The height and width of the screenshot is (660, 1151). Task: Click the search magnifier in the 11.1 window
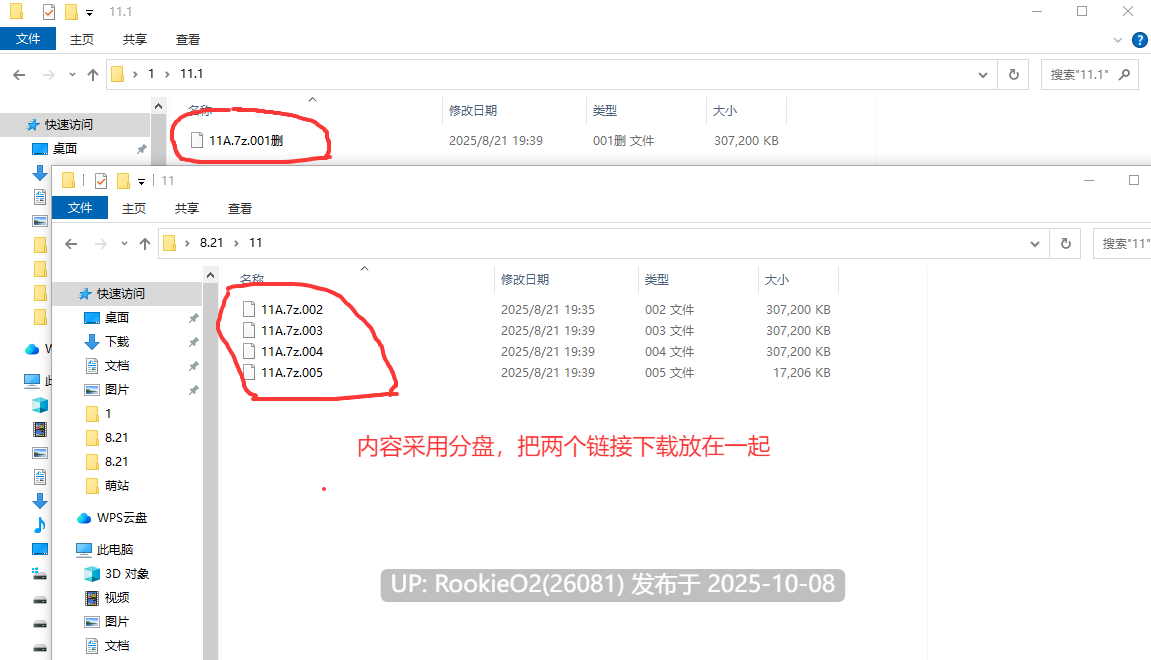pos(1125,74)
